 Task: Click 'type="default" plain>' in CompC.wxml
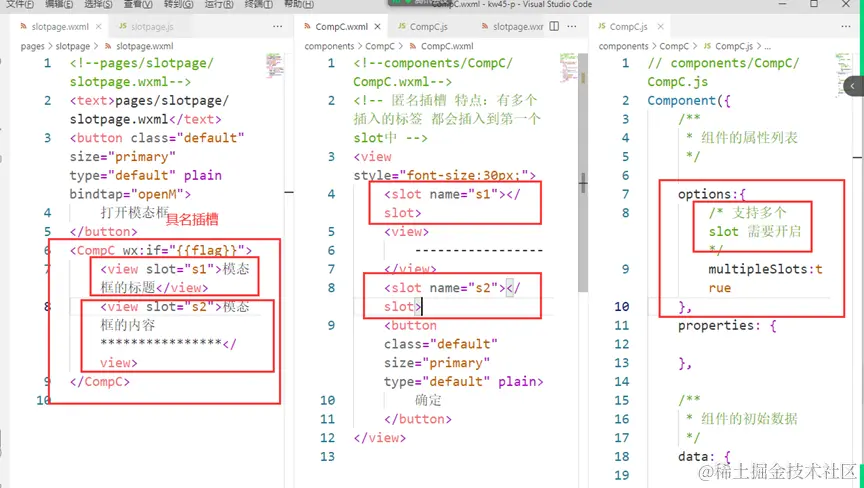tap(463, 382)
